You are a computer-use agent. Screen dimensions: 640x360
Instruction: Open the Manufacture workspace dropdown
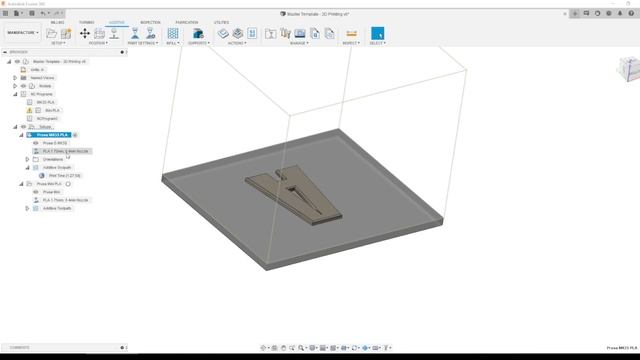[x=23, y=33]
